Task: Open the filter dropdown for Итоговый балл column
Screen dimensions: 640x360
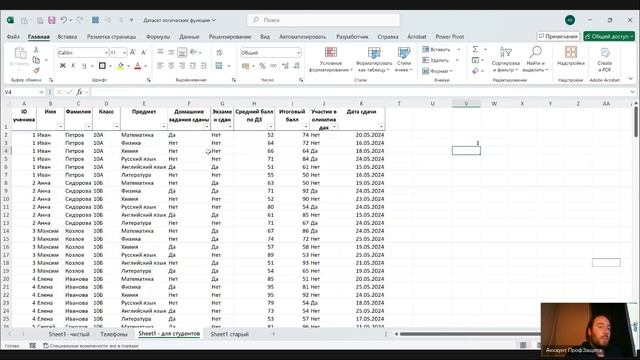Action: [306, 127]
